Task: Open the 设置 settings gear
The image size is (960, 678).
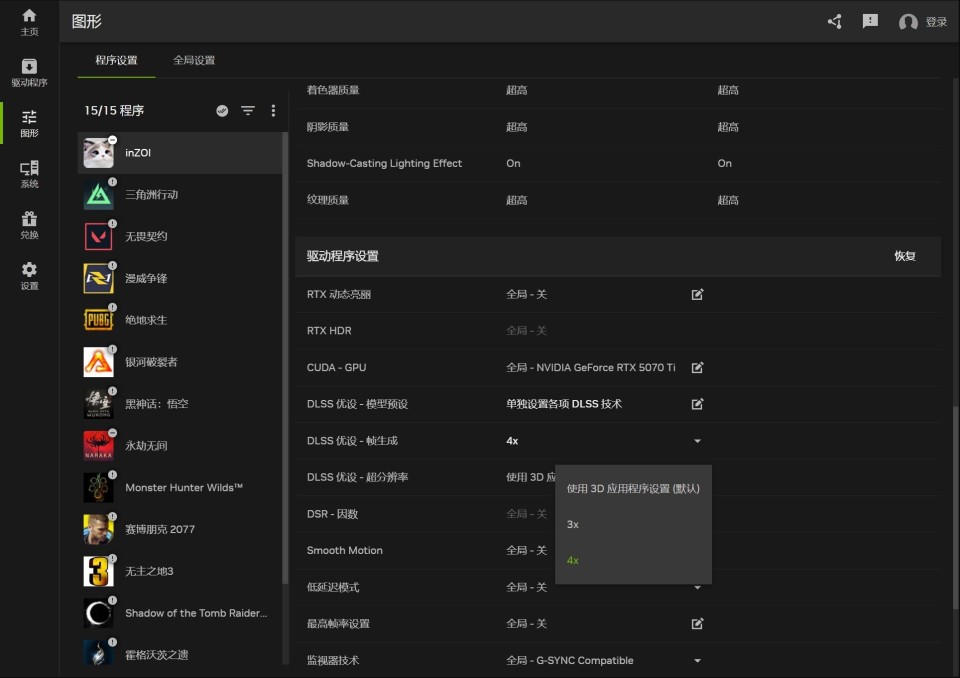Action: (x=29, y=276)
